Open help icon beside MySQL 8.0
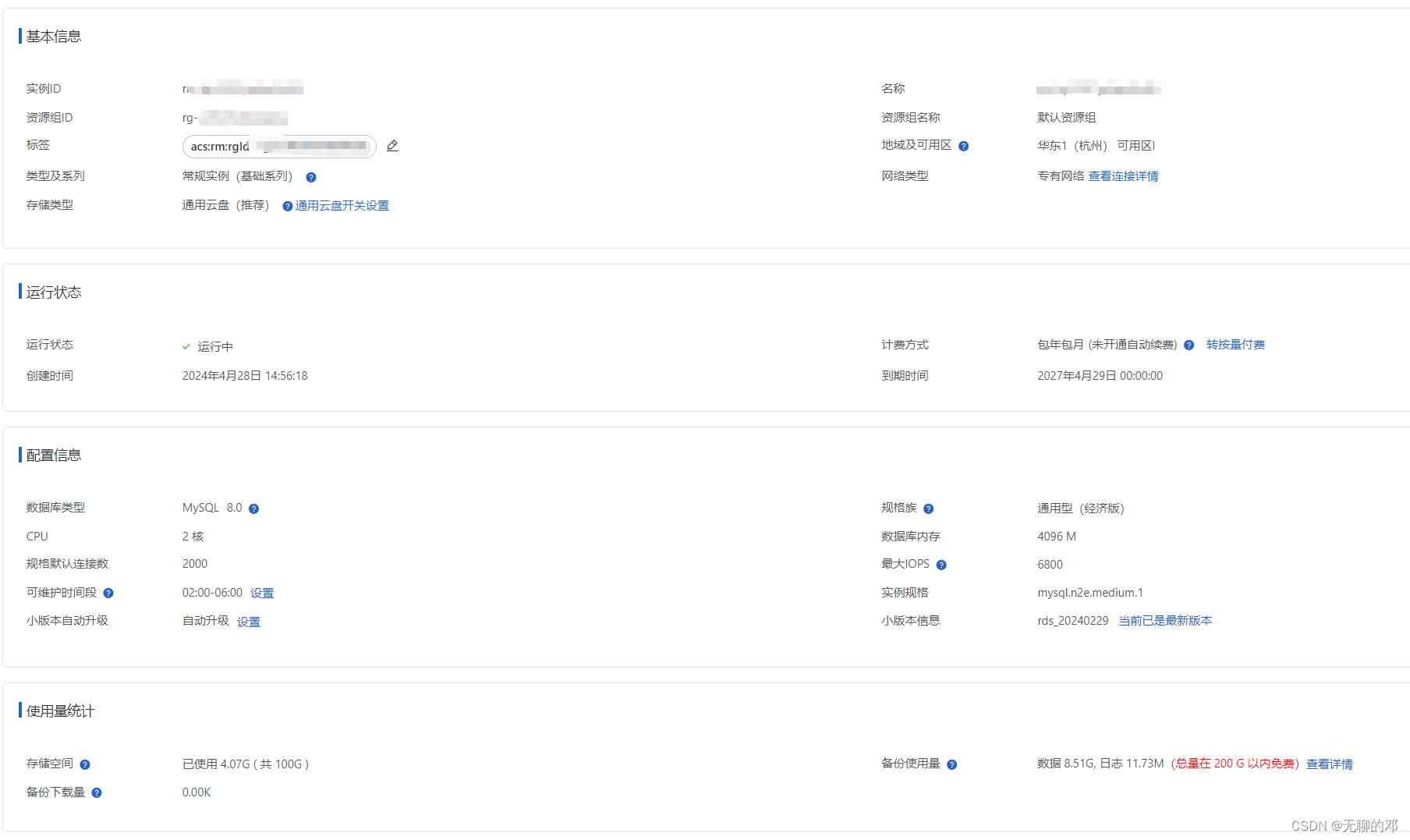This screenshot has height=840, width=1410. 253,509
